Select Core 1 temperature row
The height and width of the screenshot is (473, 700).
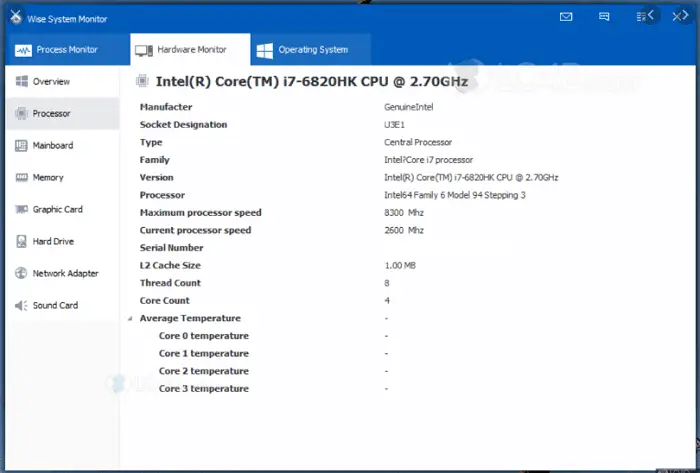204,353
